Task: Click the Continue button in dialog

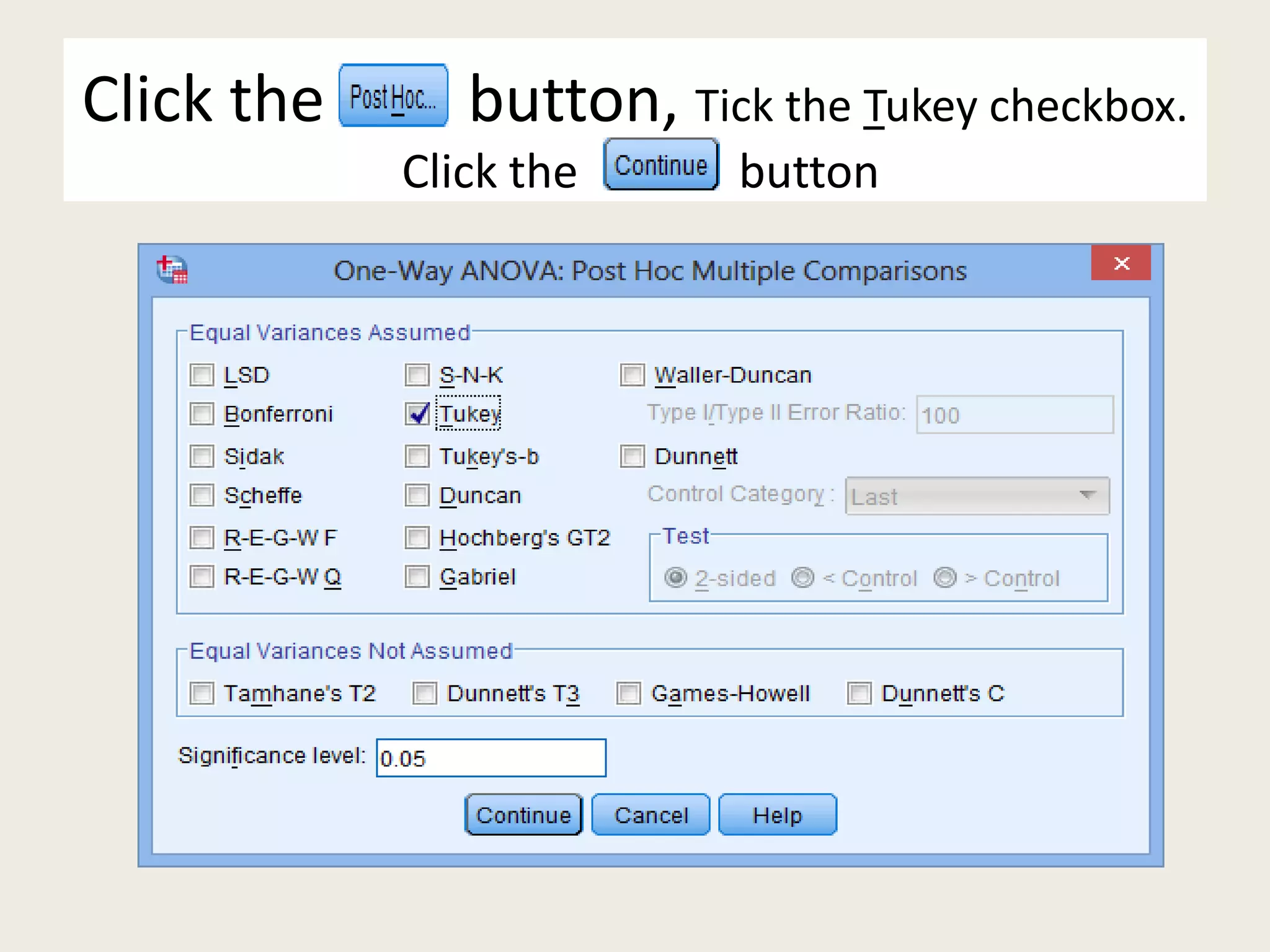Action: (523, 814)
